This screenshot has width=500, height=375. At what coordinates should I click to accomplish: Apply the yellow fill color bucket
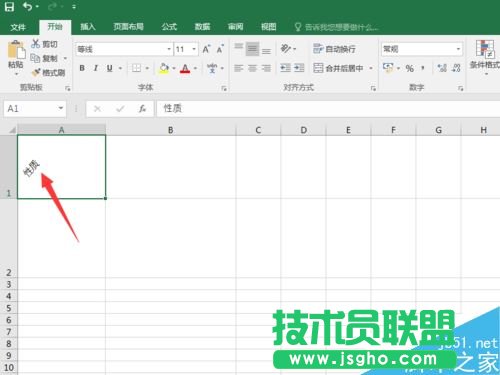164,68
